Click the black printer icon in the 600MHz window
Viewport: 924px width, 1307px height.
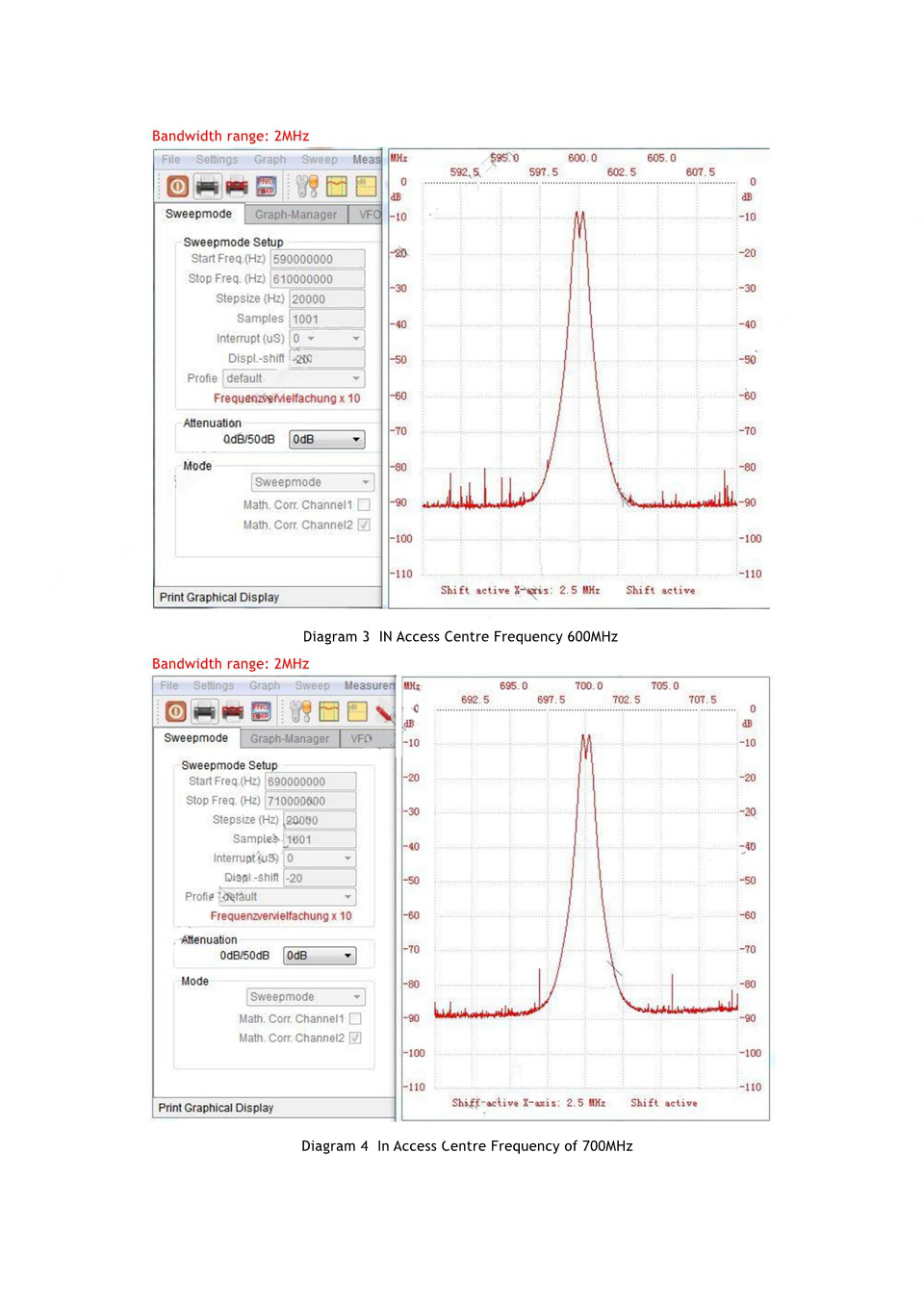pyautogui.click(x=207, y=186)
